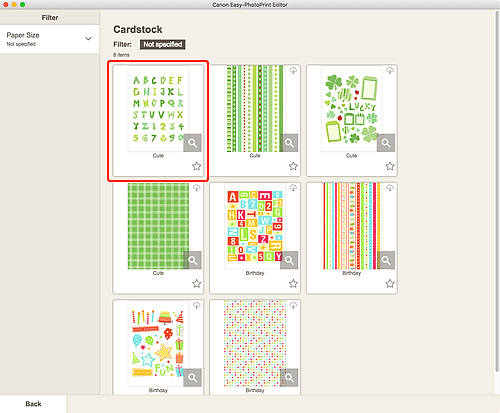Favorite the multicolor striped Birthday template
The height and width of the screenshot is (413, 500).
(390, 283)
